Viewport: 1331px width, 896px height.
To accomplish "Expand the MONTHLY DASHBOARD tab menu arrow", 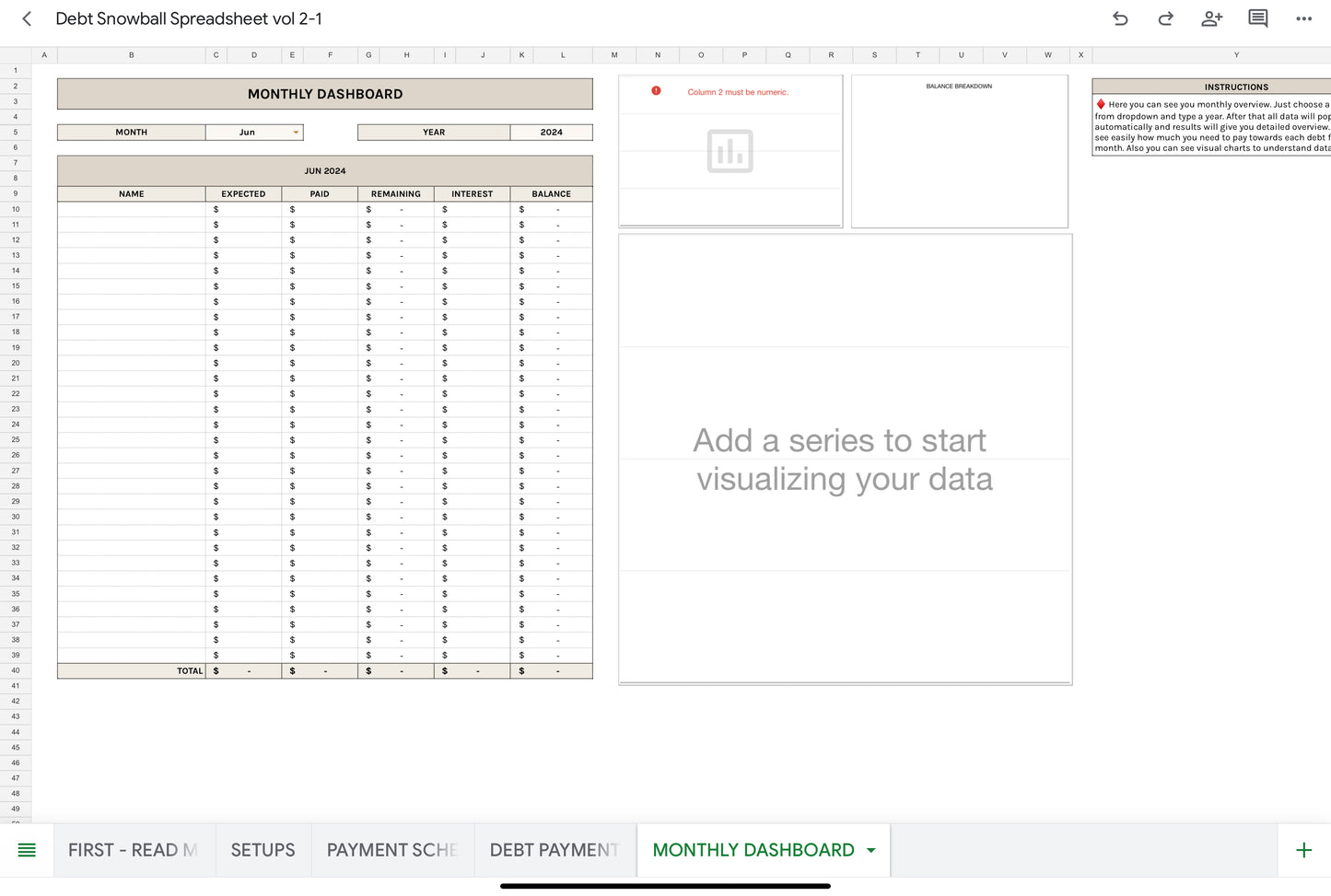I will click(871, 850).
